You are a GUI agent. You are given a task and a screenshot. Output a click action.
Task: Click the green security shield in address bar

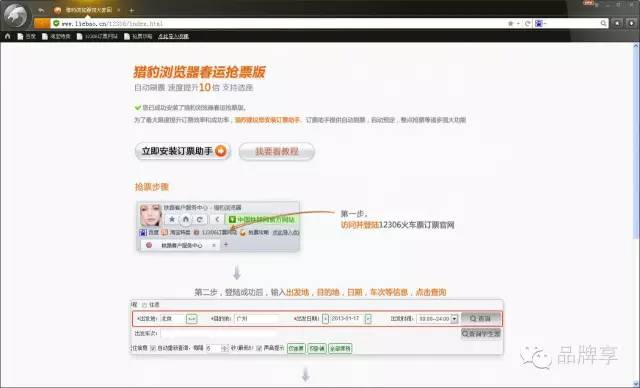coord(56,23)
